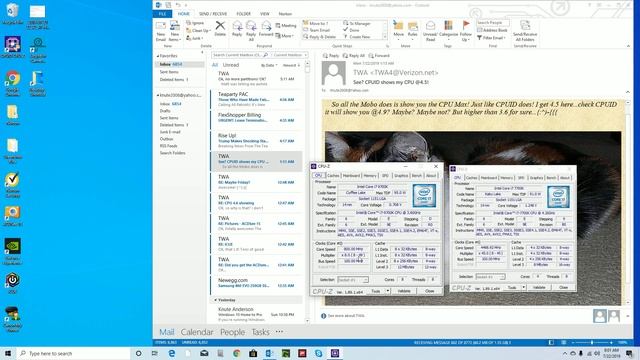Open the FILE tab
Image resolution: width=640 pixels, height=360 pixels.
(x=162, y=14)
